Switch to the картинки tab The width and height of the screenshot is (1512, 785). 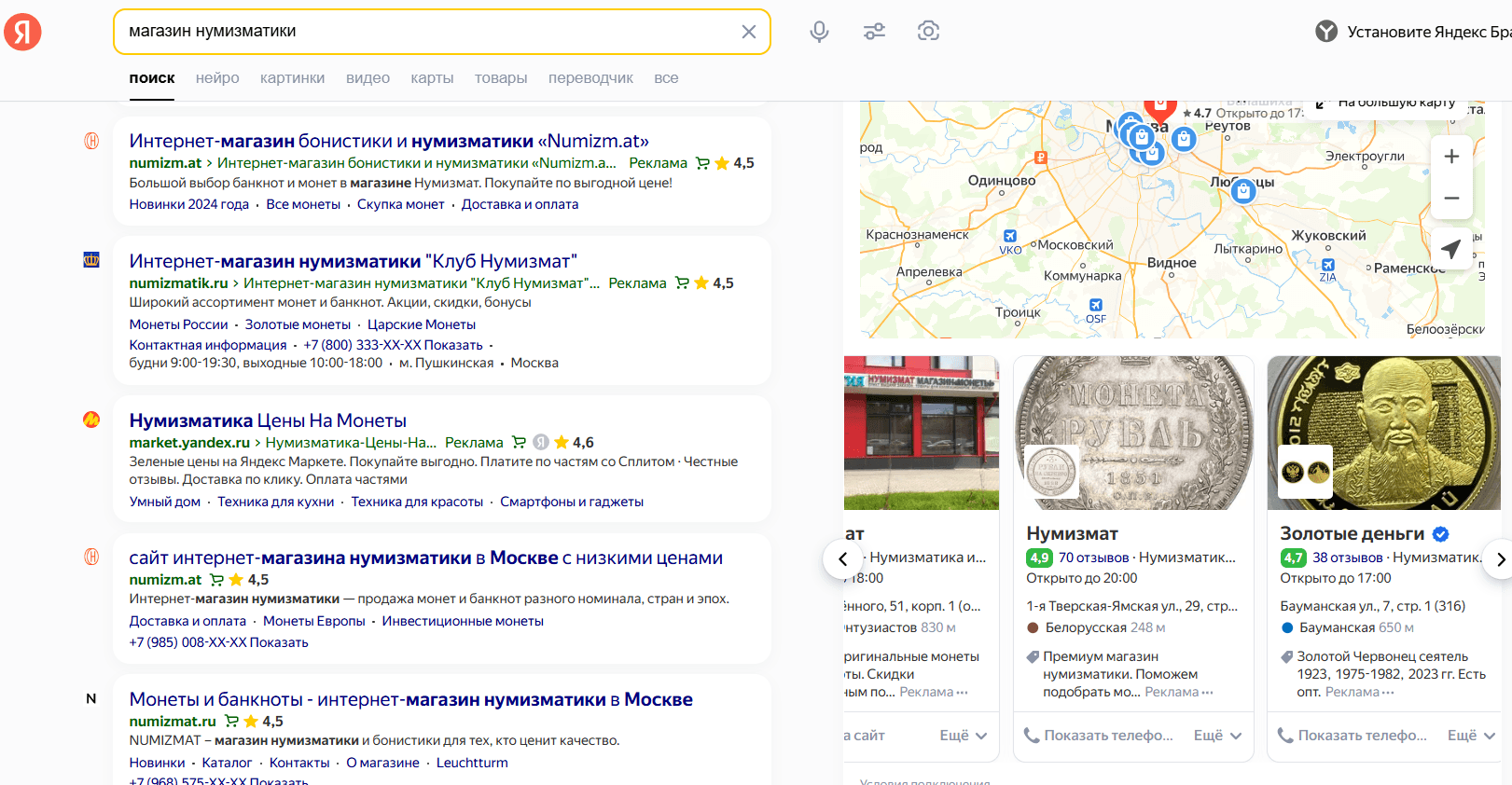click(293, 78)
